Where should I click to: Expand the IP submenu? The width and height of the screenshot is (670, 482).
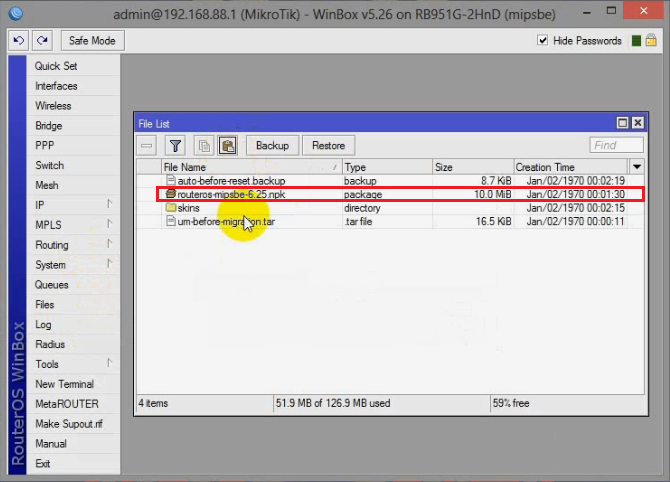tap(73, 205)
